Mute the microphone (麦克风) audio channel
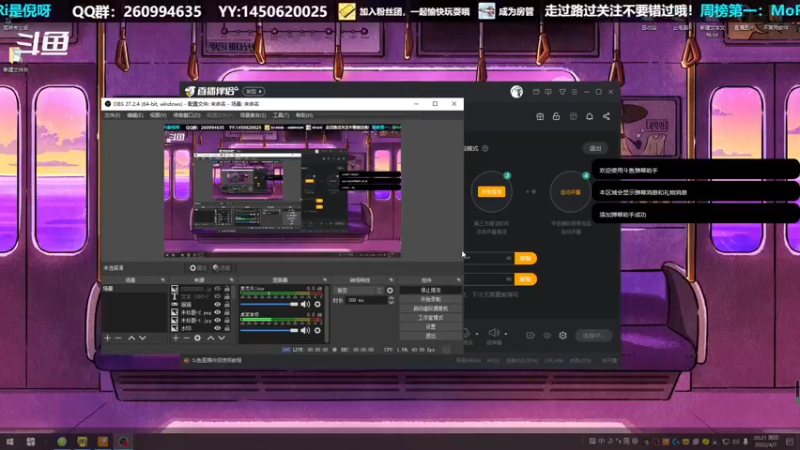This screenshot has height=450, width=800. pyautogui.click(x=305, y=304)
